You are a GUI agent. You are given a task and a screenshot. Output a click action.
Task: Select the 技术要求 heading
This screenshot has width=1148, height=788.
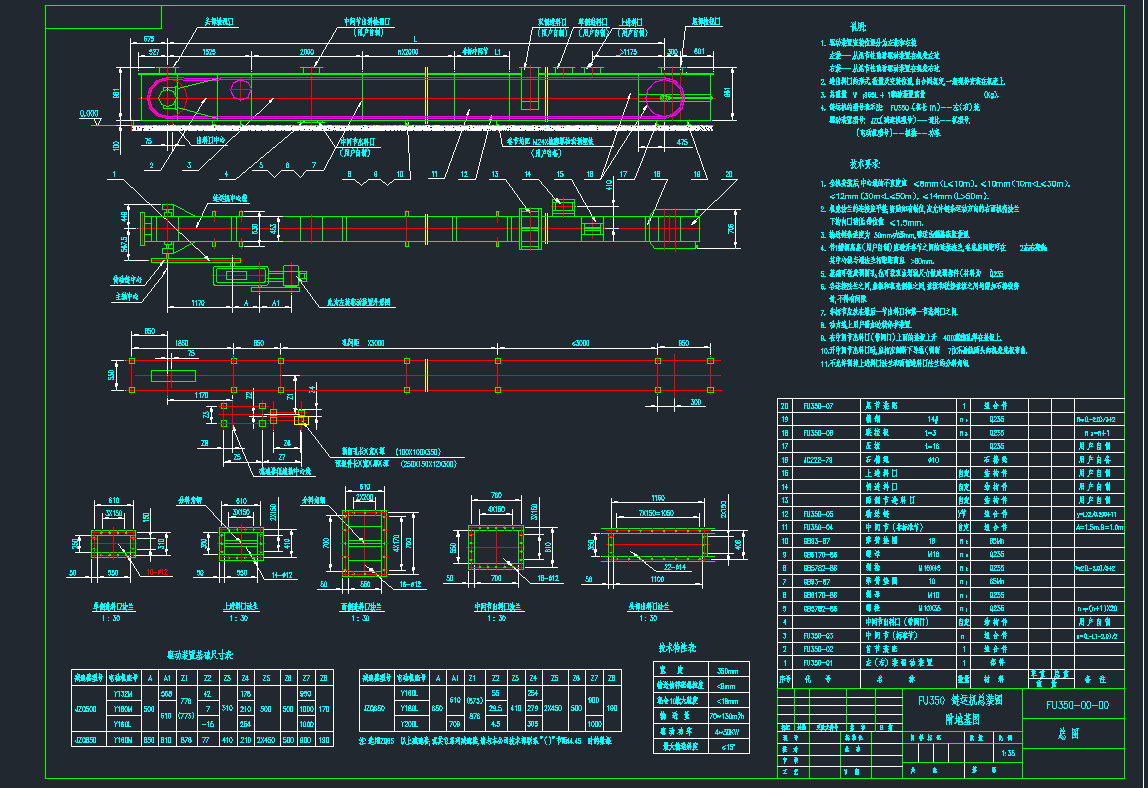865,164
